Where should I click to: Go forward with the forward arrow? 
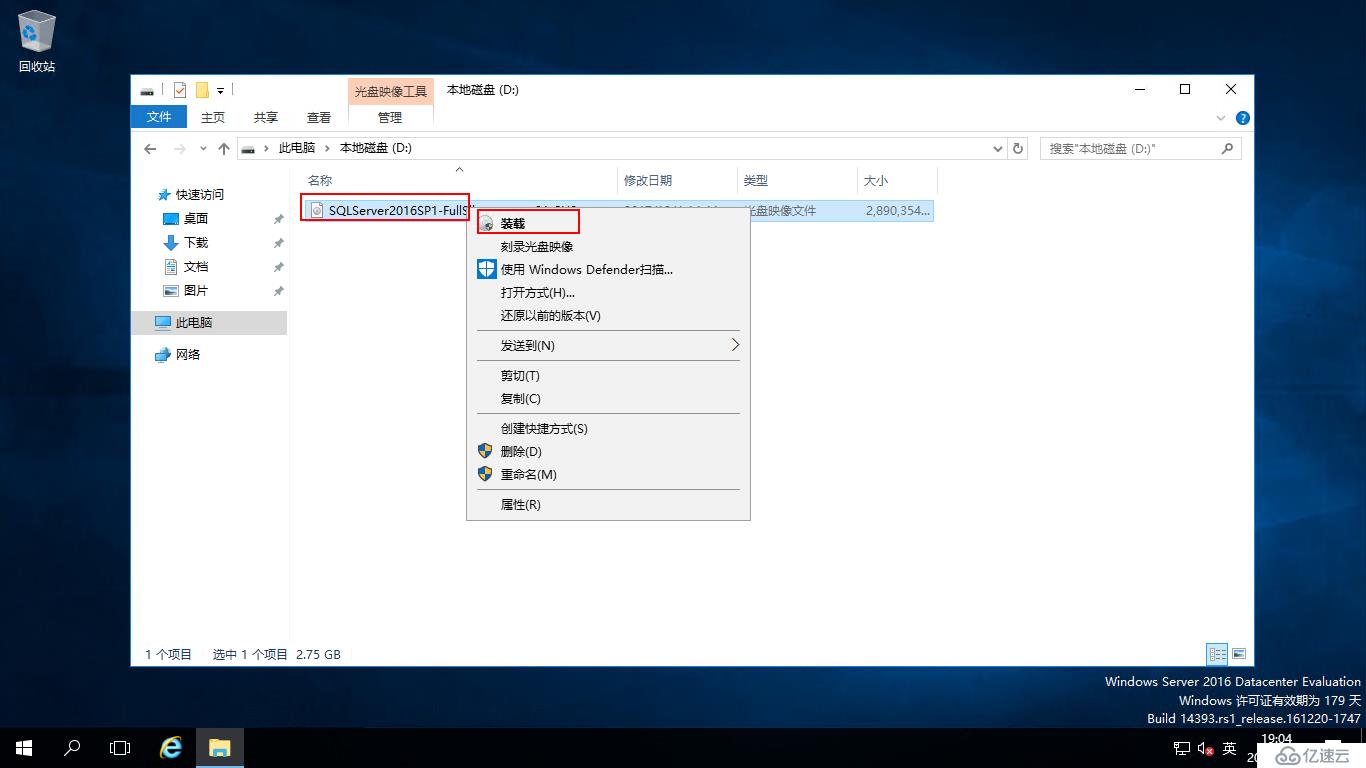point(180,148)
